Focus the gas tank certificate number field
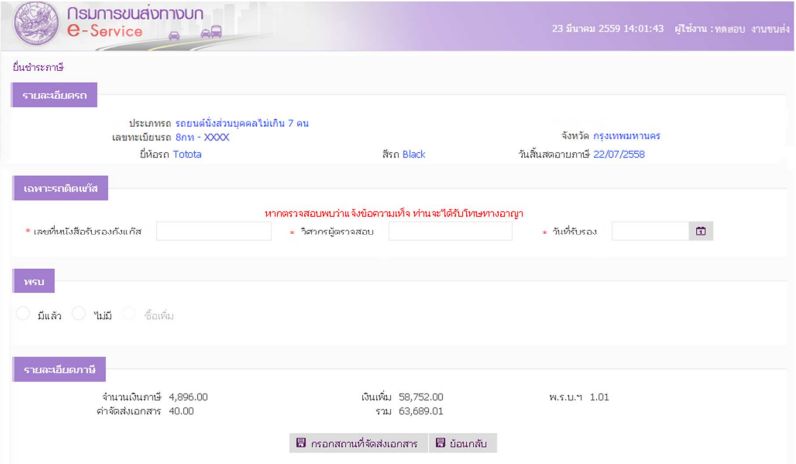Screen dimensions: 796x464 pyautogui.click(x=213, y=231)
